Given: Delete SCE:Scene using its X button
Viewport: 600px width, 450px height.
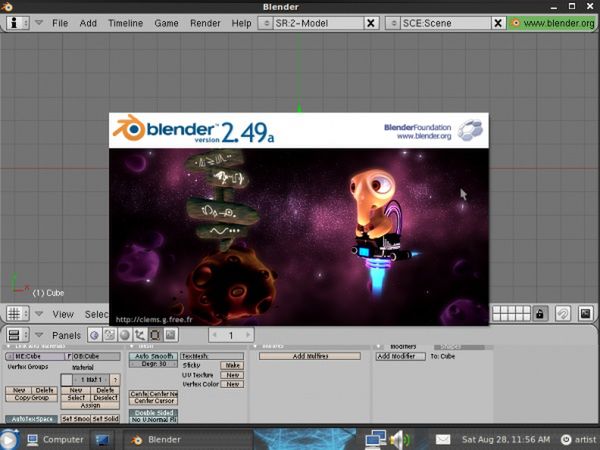Looking at the screenshot, I should click(x=497, y=23).
